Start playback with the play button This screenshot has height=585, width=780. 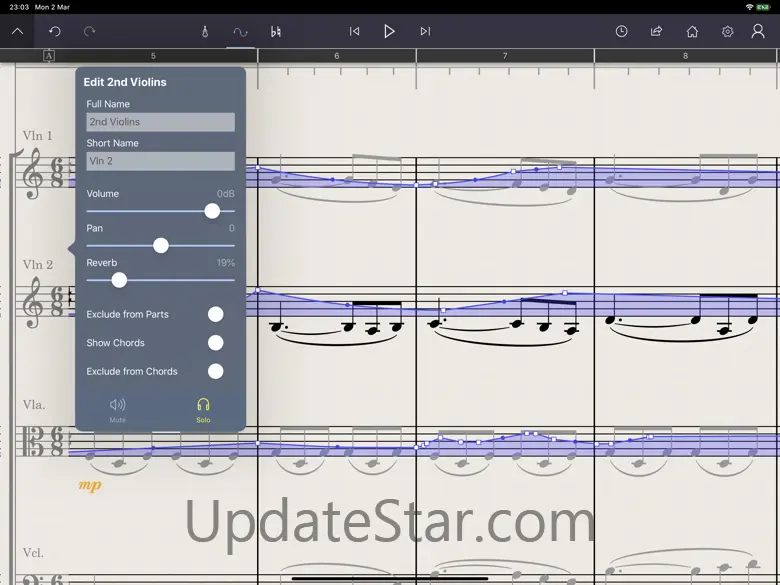pyautogui.click(x=390, y=31)
